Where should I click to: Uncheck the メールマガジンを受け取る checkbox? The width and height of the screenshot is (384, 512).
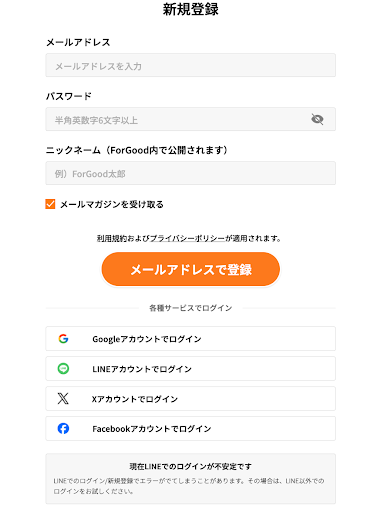tap(50, 204)
